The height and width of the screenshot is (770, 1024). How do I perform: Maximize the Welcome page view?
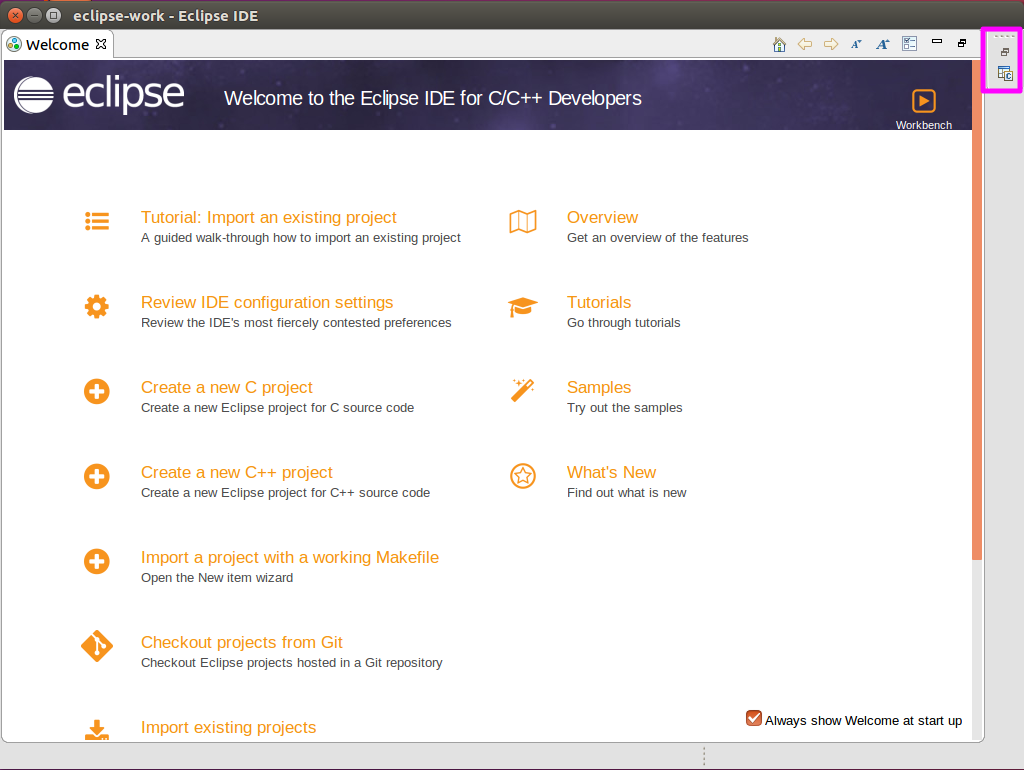coord(961,43)
